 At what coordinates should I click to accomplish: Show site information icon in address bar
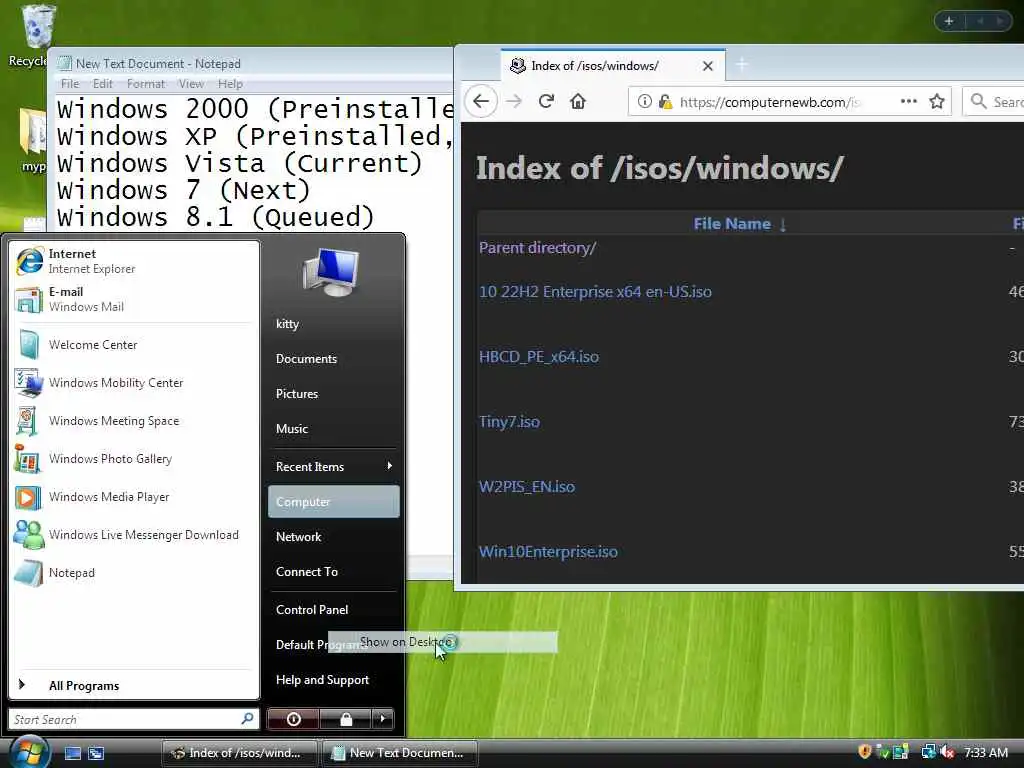pos(645,101)
